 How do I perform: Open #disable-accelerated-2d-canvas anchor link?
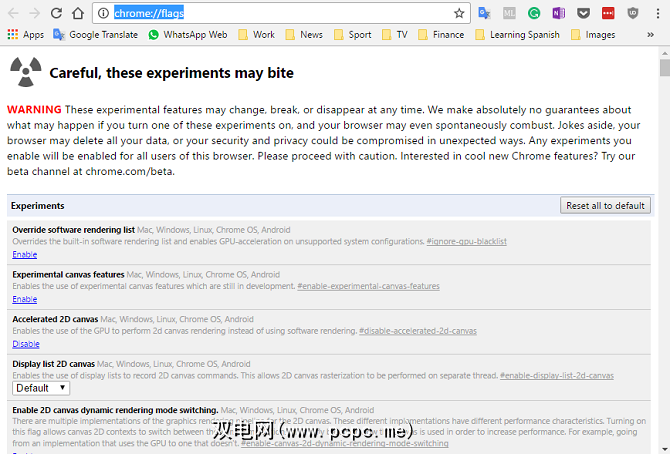(x=417, y=331)
